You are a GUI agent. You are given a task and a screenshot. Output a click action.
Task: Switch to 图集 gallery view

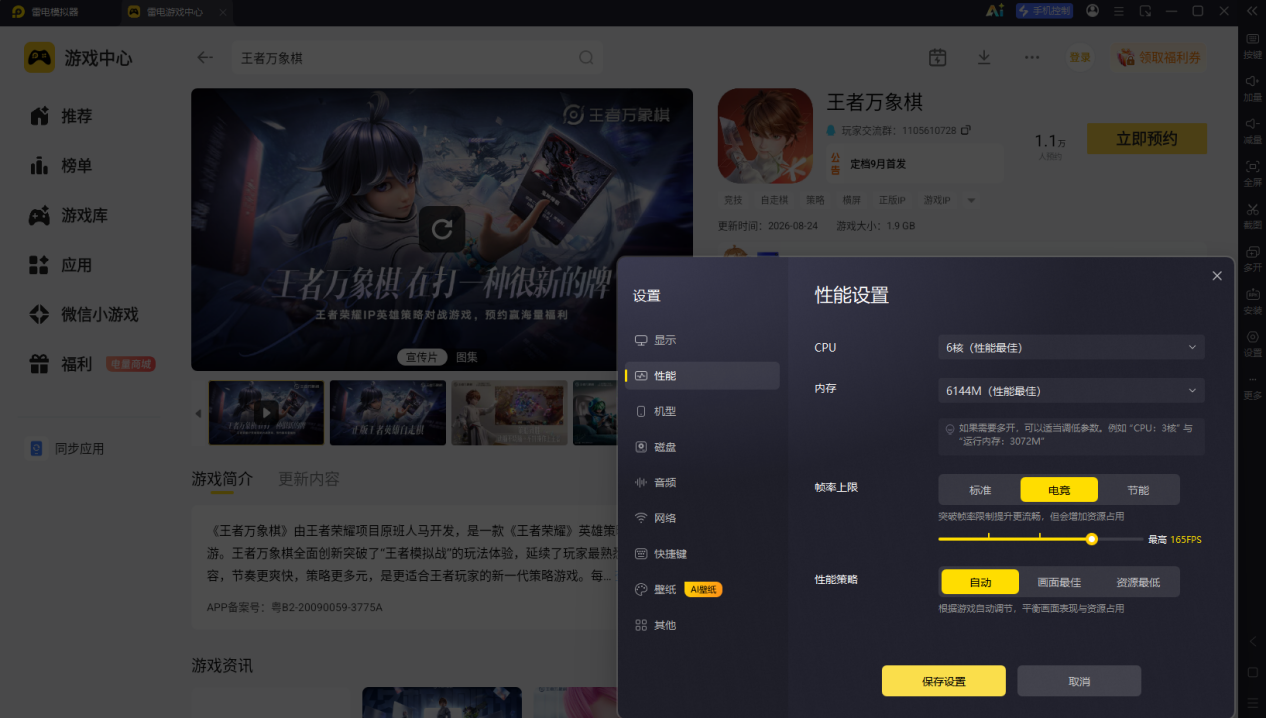click(467, 357)
